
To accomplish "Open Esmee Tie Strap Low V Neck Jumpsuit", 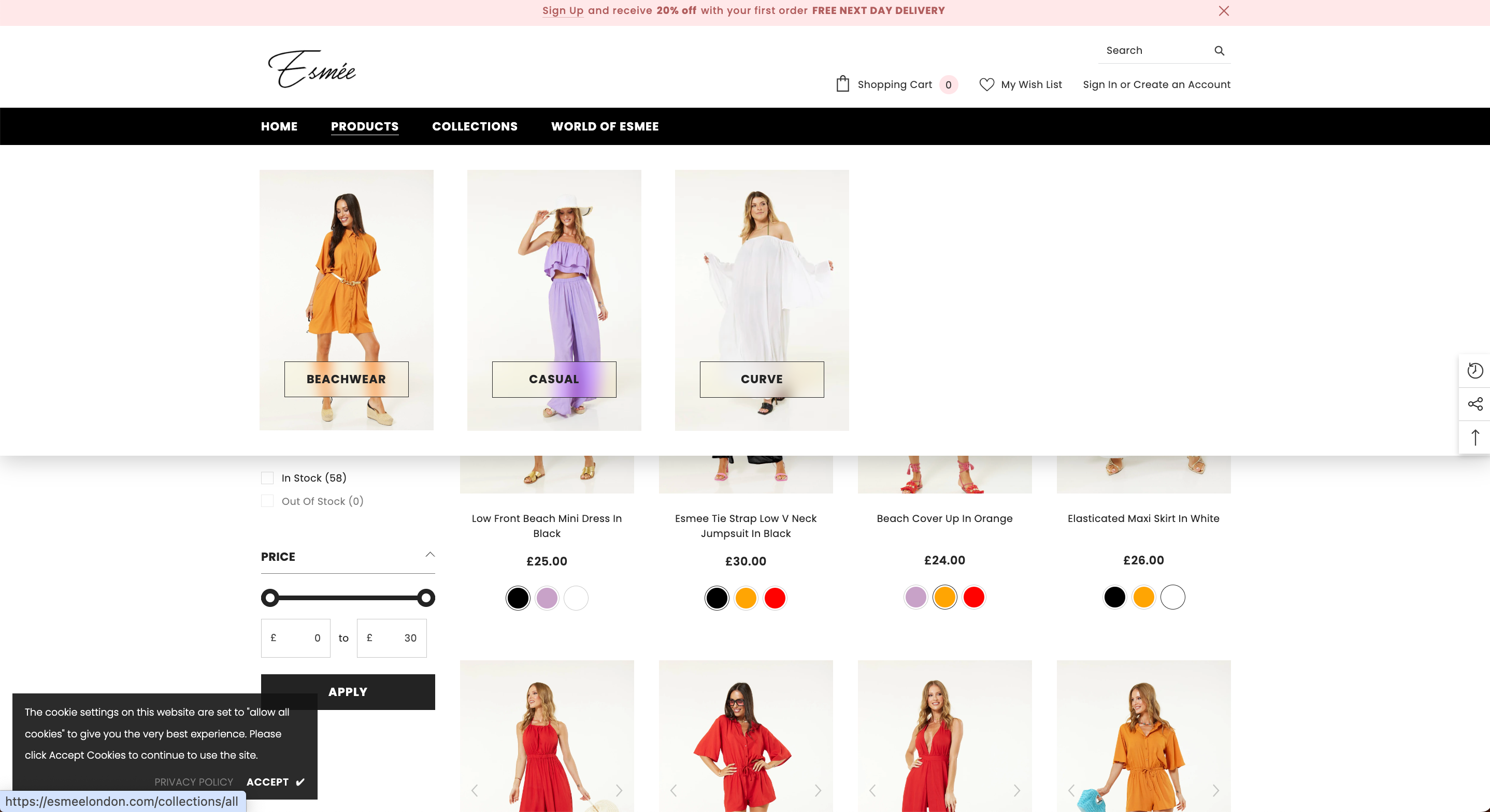I will pos(746,526).
